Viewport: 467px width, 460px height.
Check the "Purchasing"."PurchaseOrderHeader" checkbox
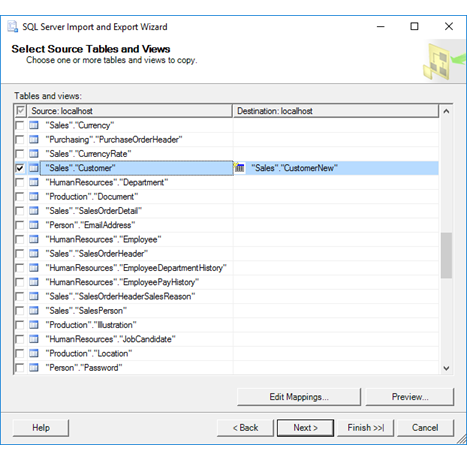pyautogui.click(x=20, y=140)
